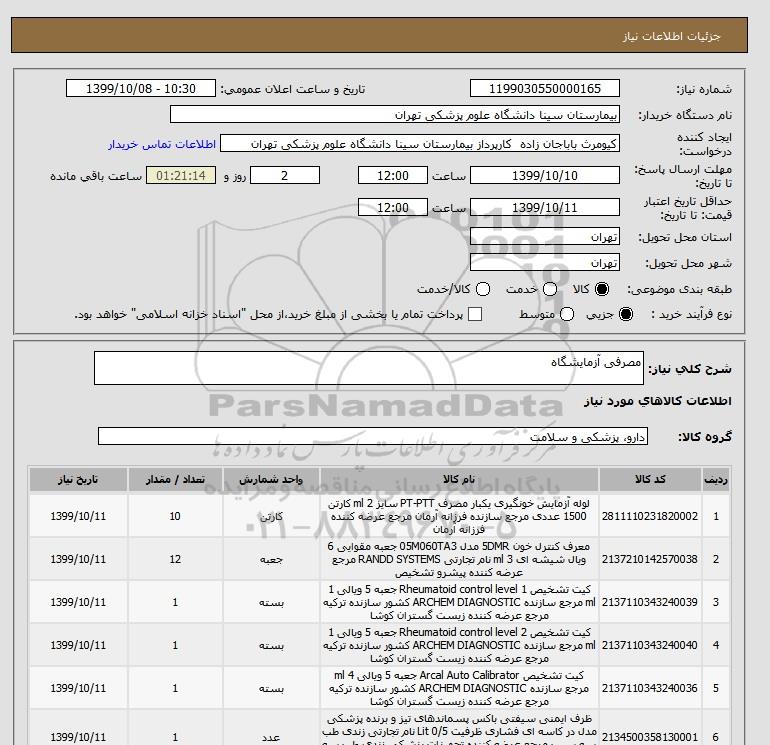The height and width of the screenshot is (745, 770).
Task: Click unit عدد in row 6
Action: pyautogui.click(x=271, y=737)
